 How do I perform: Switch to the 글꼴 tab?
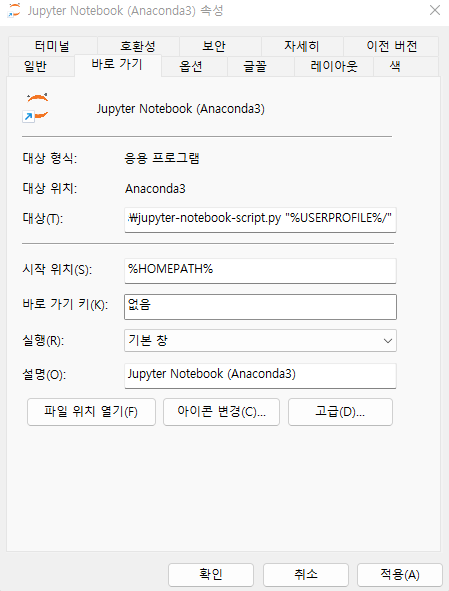pyautogui.click(x=261, y=66)
